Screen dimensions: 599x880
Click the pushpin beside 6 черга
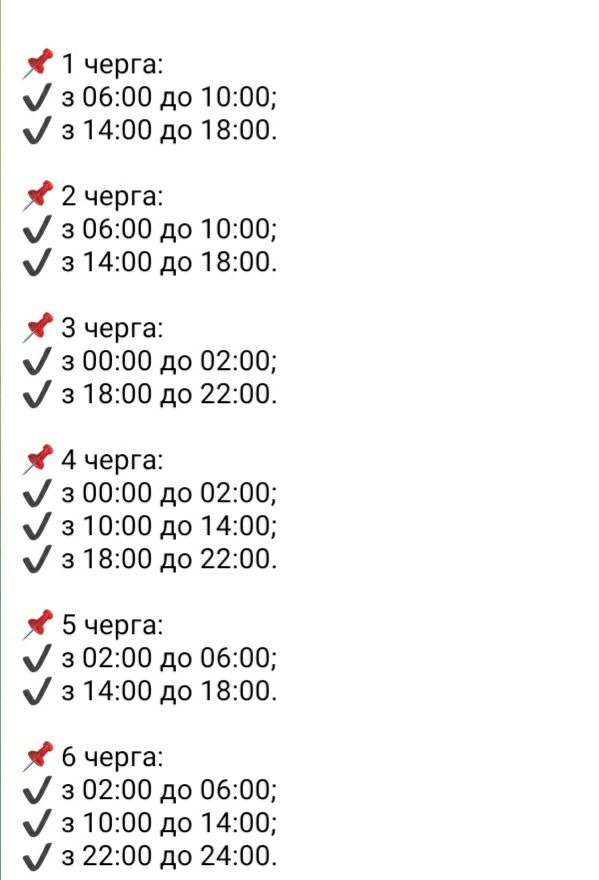point(38,757)
